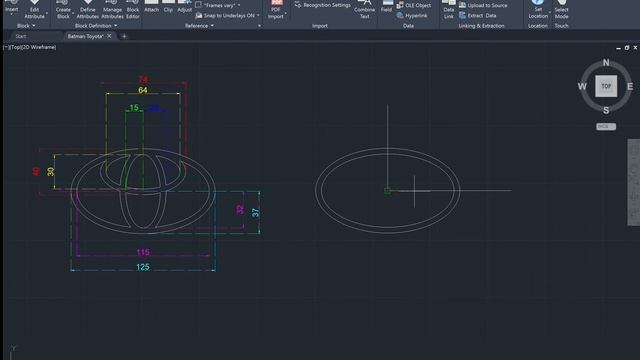Click the TOP face of the ViewCube
The height and width of the screenshot is (360, 640).
606,86
